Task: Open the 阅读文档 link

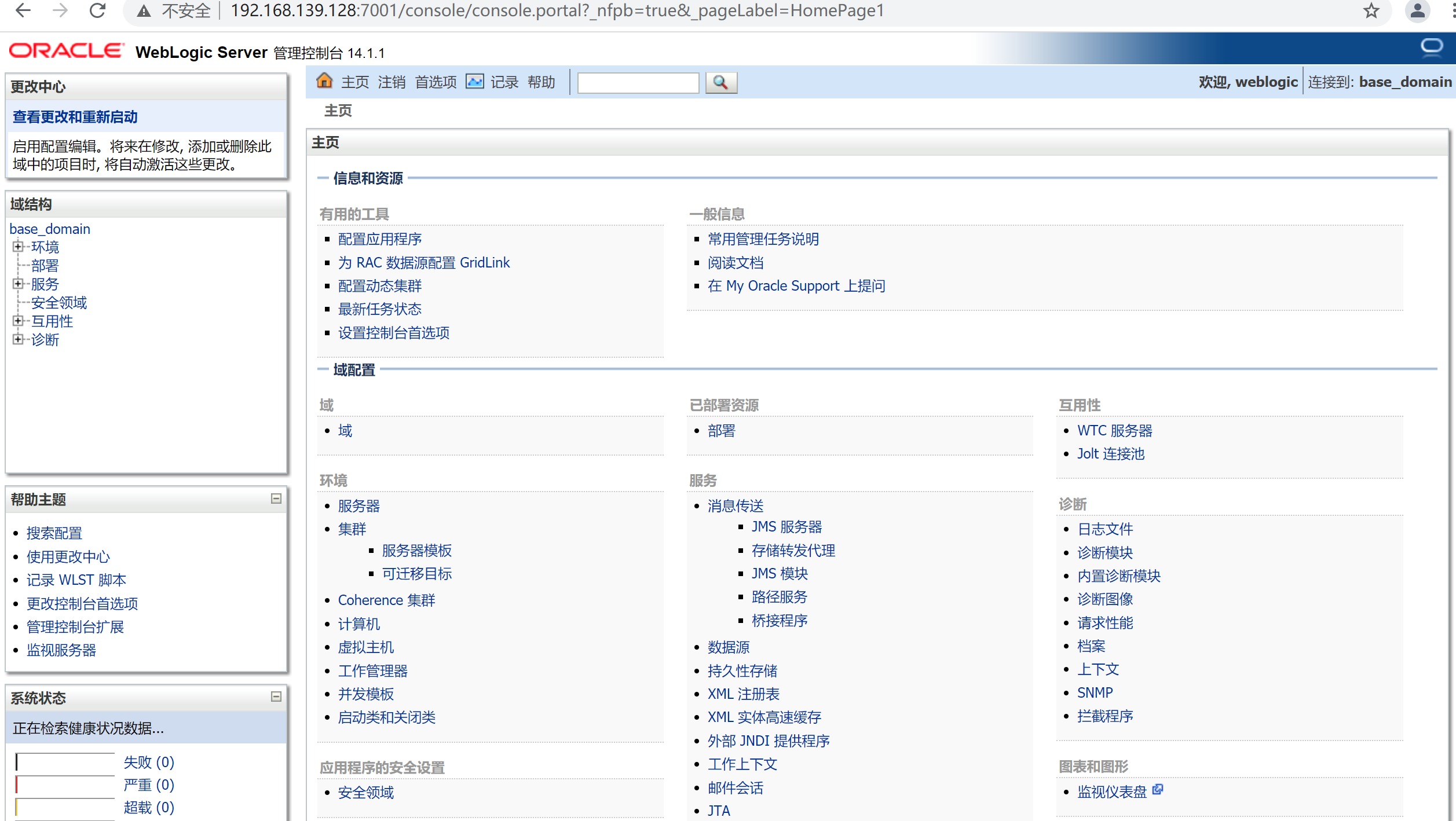Action: click(x=736, y=263)
